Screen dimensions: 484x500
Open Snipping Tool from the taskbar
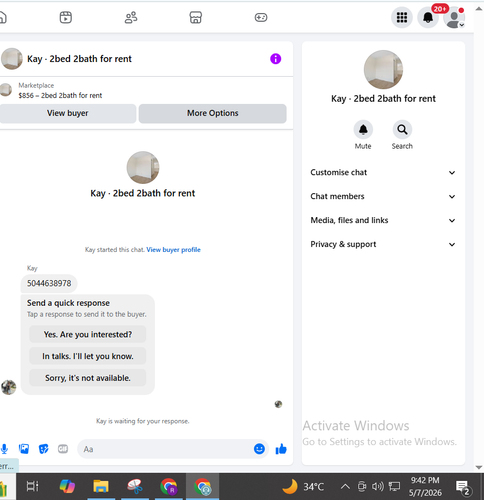(135, 486)
